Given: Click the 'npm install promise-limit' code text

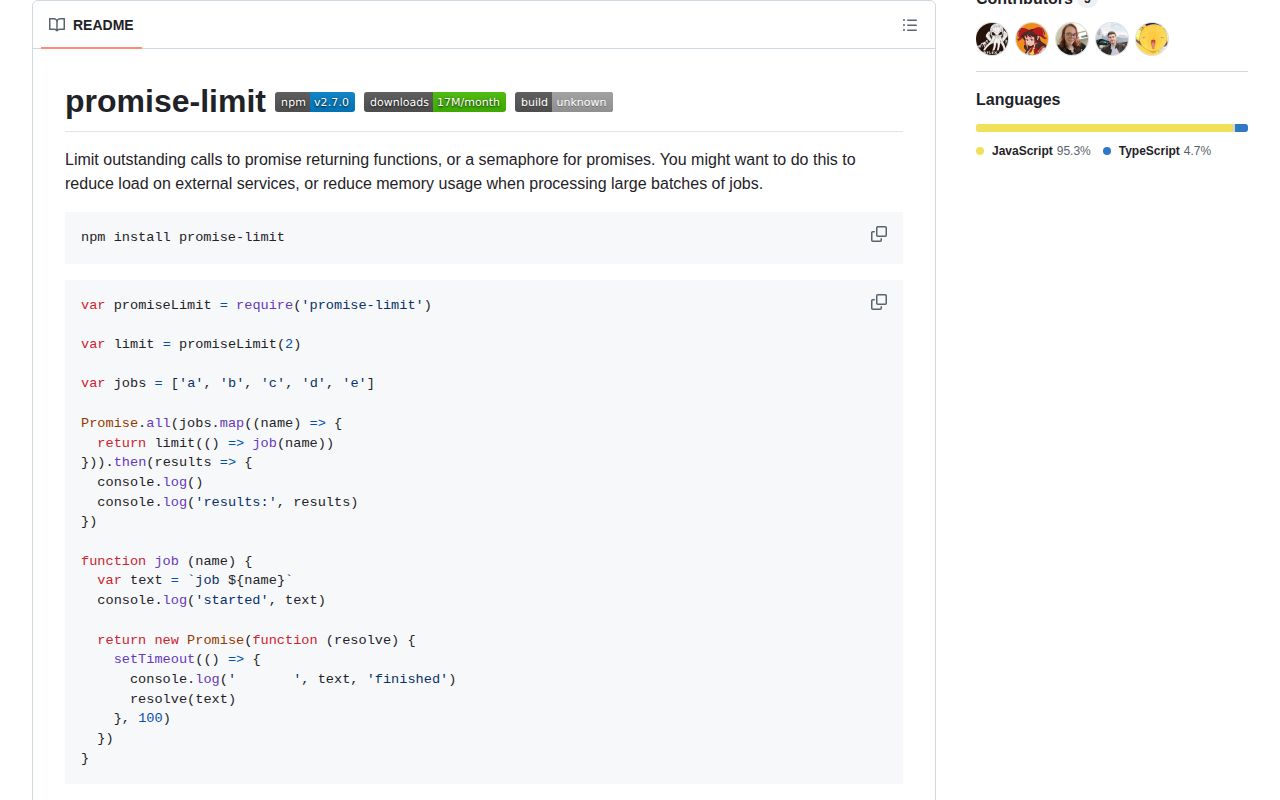Looking at the screenshot, I should [183, 237].
